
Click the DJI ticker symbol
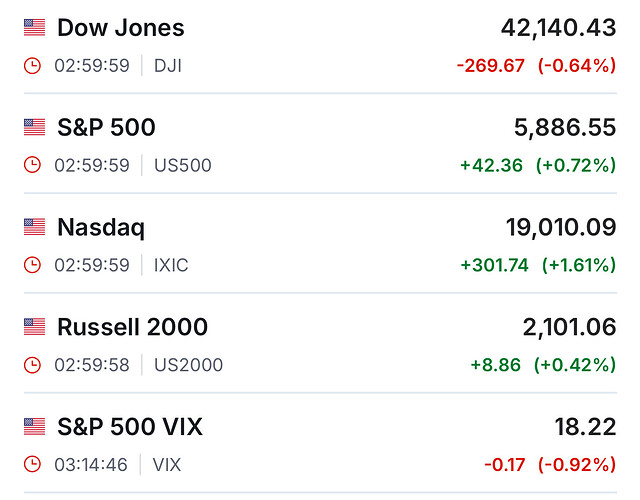[170, 66]
